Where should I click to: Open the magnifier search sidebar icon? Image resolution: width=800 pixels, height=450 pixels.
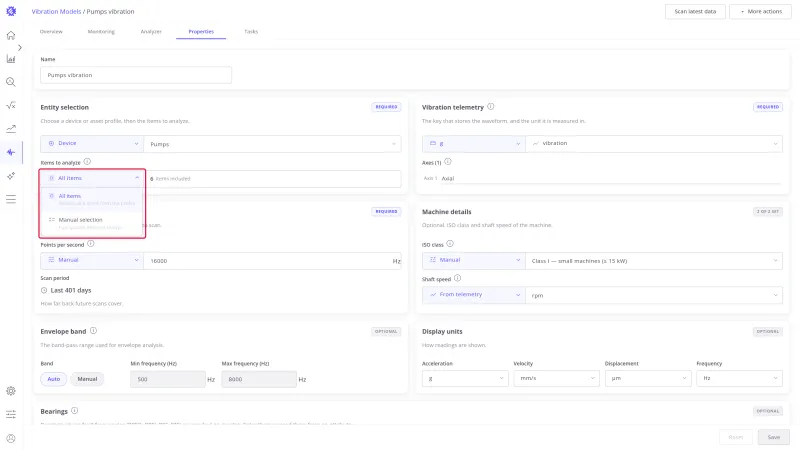[11, 82]
